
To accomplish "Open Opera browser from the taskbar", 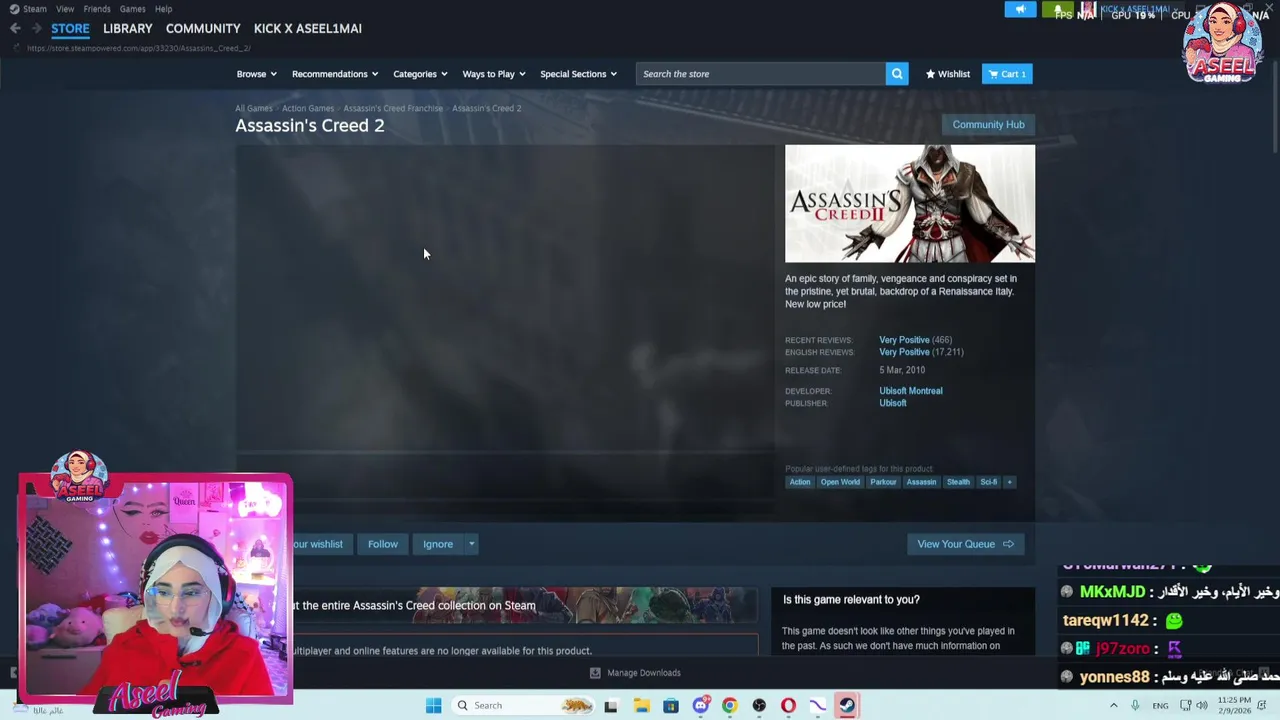I will [788, 706].
